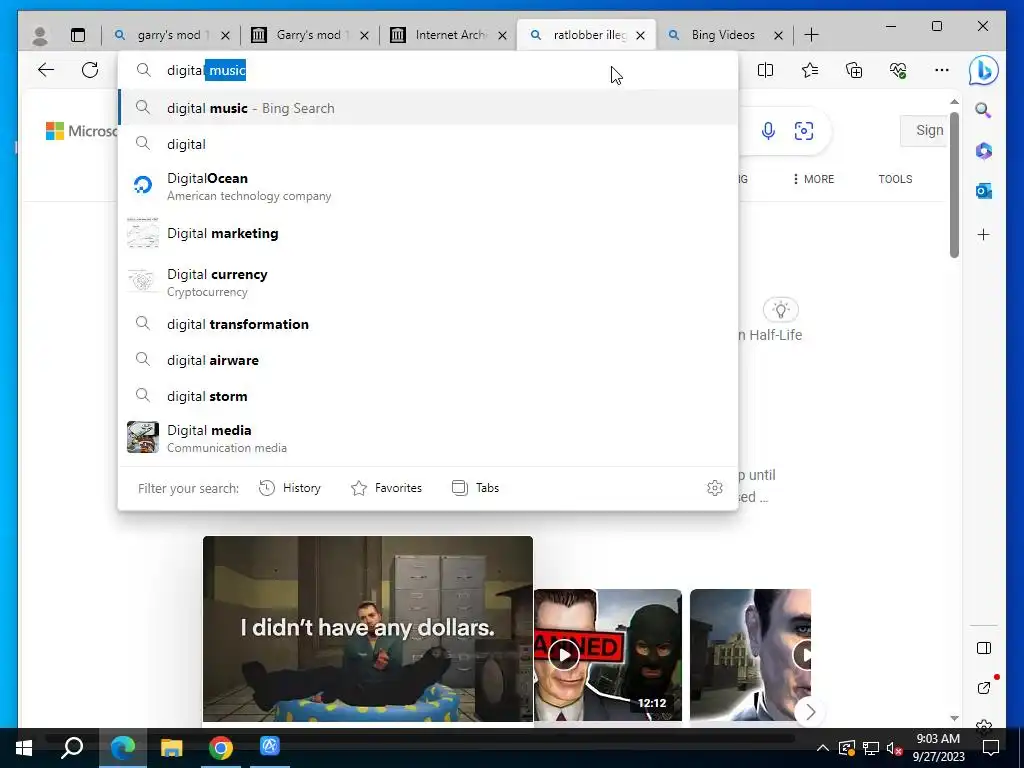Open the profile avatar icon
1024x768 pixels.
click(40, 35)
